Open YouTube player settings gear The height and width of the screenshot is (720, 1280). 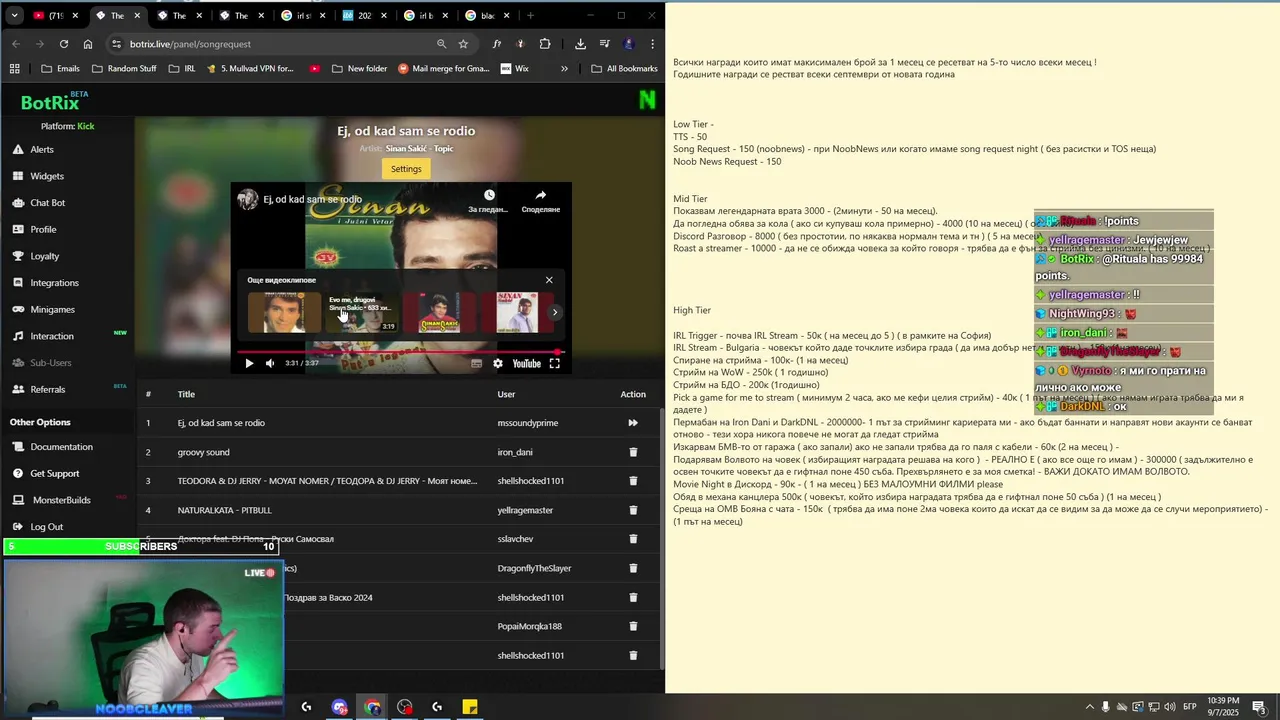coord(498,363)
